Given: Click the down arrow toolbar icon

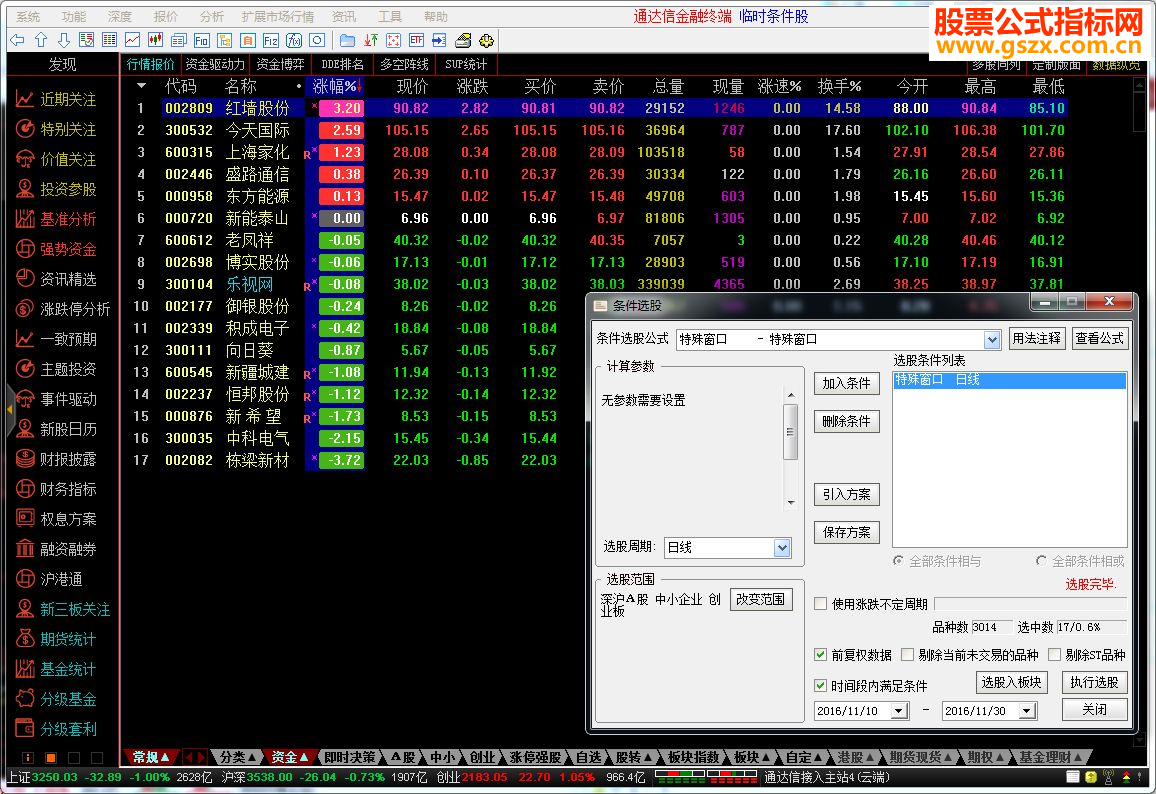Looking at the screenshot, I should [x=63, y=41].
